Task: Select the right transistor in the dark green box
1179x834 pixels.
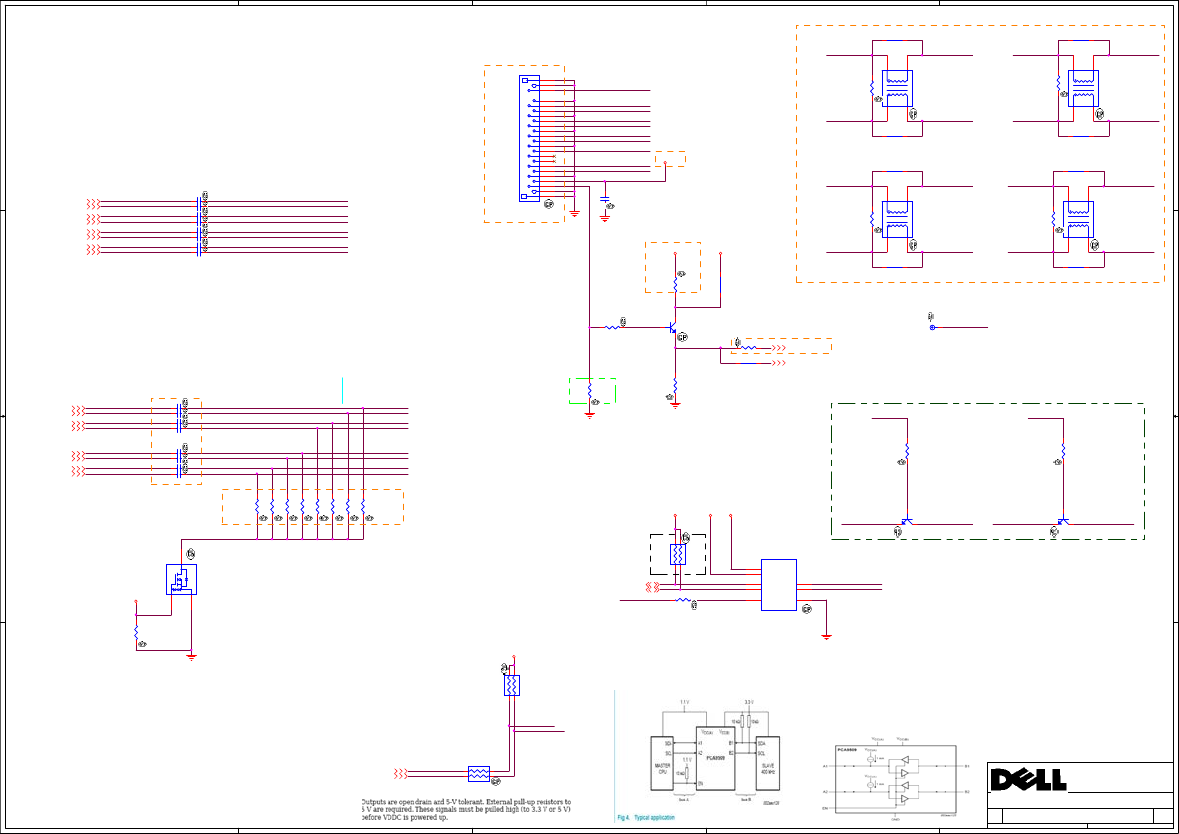Action: [x=1062, y=520]
